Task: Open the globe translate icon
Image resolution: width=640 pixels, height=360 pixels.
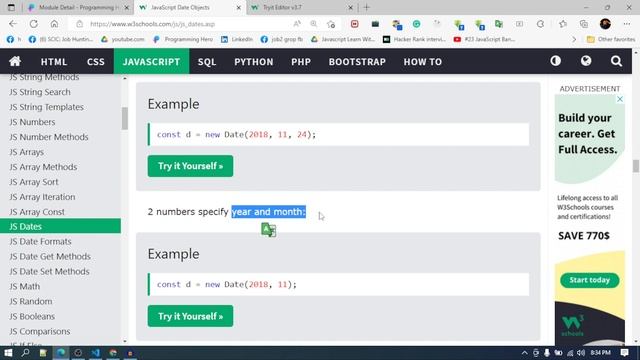Action: 586,61
